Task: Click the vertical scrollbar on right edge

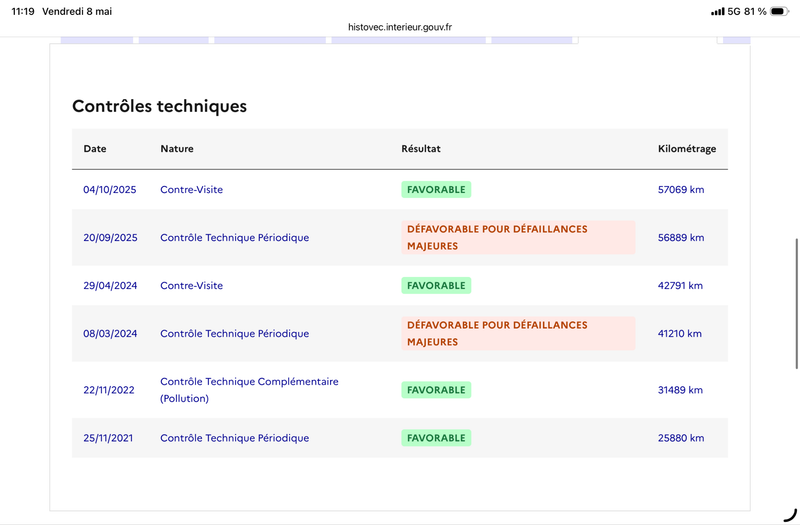Action: click(797, 303)
